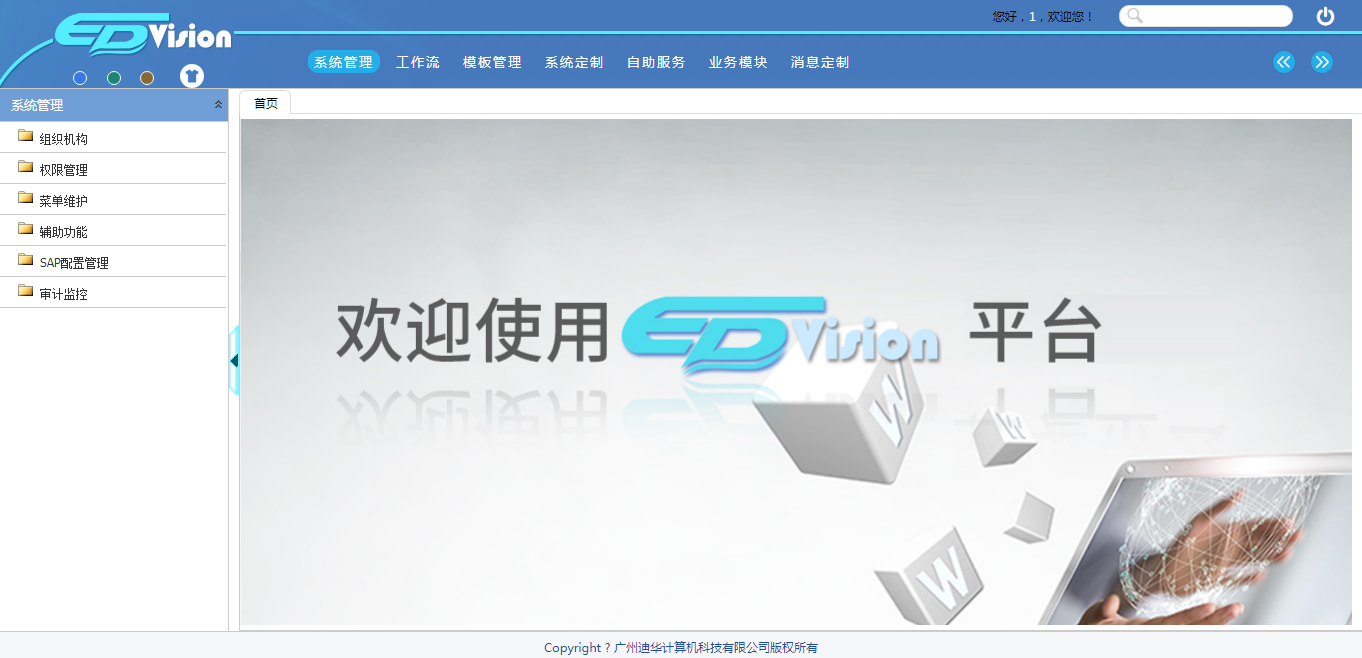Click the greeting text 您好，1，欢迎您！

pyautogui.click(x=1043, y=17)
